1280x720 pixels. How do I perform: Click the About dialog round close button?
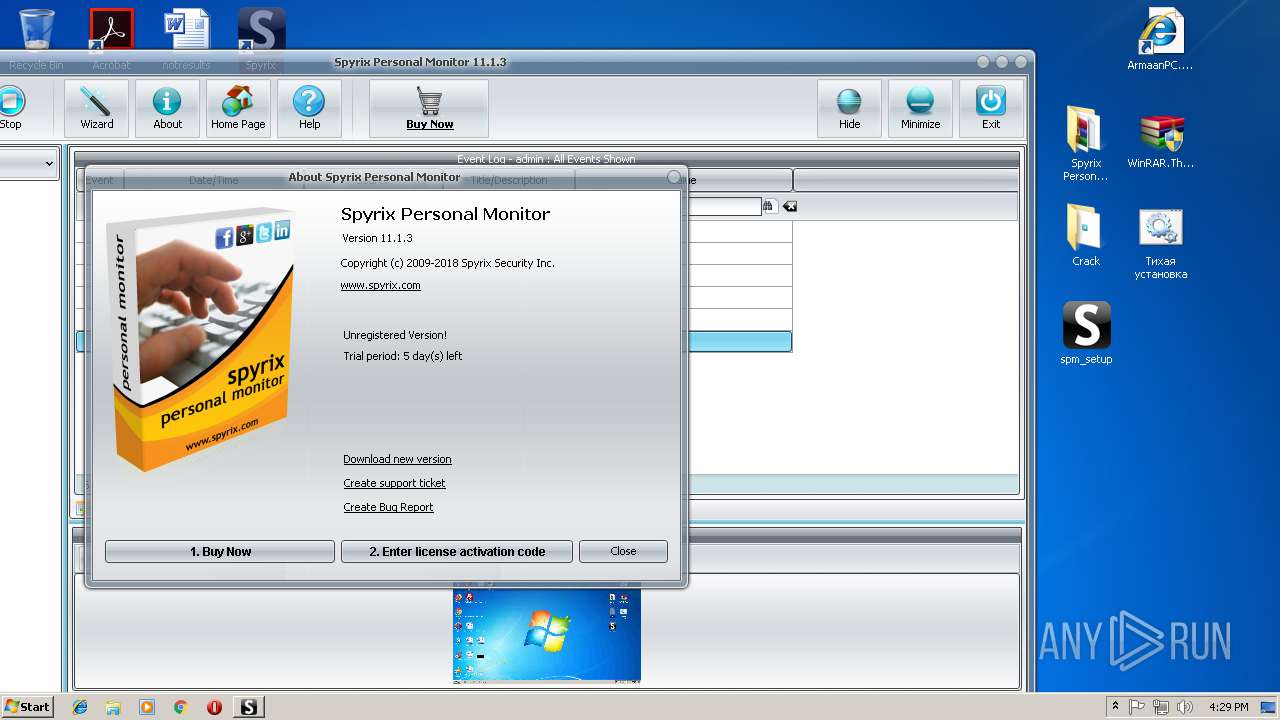[x=674, y=177]
